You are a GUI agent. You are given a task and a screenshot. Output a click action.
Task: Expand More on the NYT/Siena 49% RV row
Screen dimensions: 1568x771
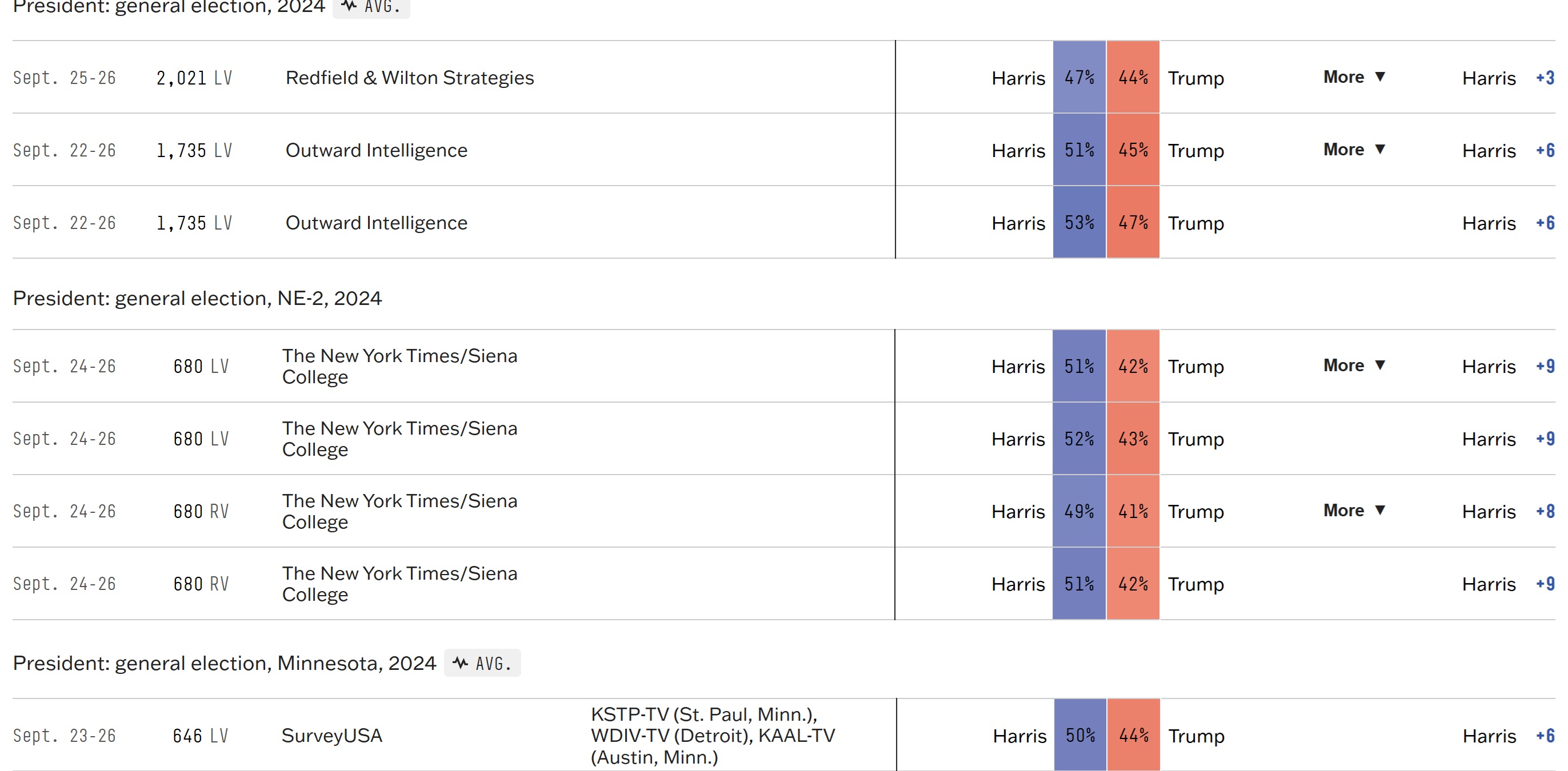[1354, 510]
